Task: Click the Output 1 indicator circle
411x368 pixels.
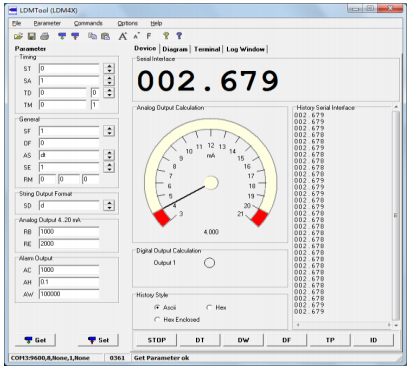Action: 209,263
